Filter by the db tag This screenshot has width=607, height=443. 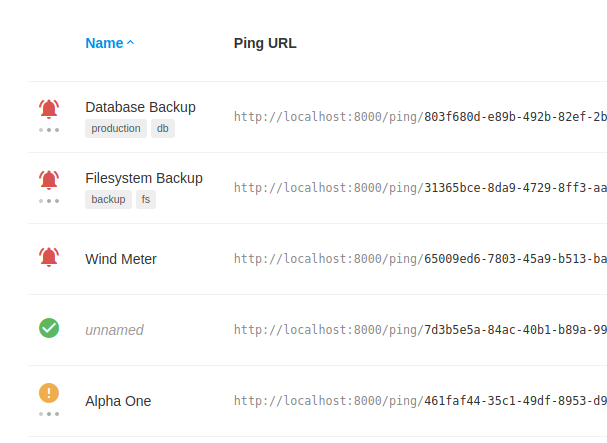point(163,128)
